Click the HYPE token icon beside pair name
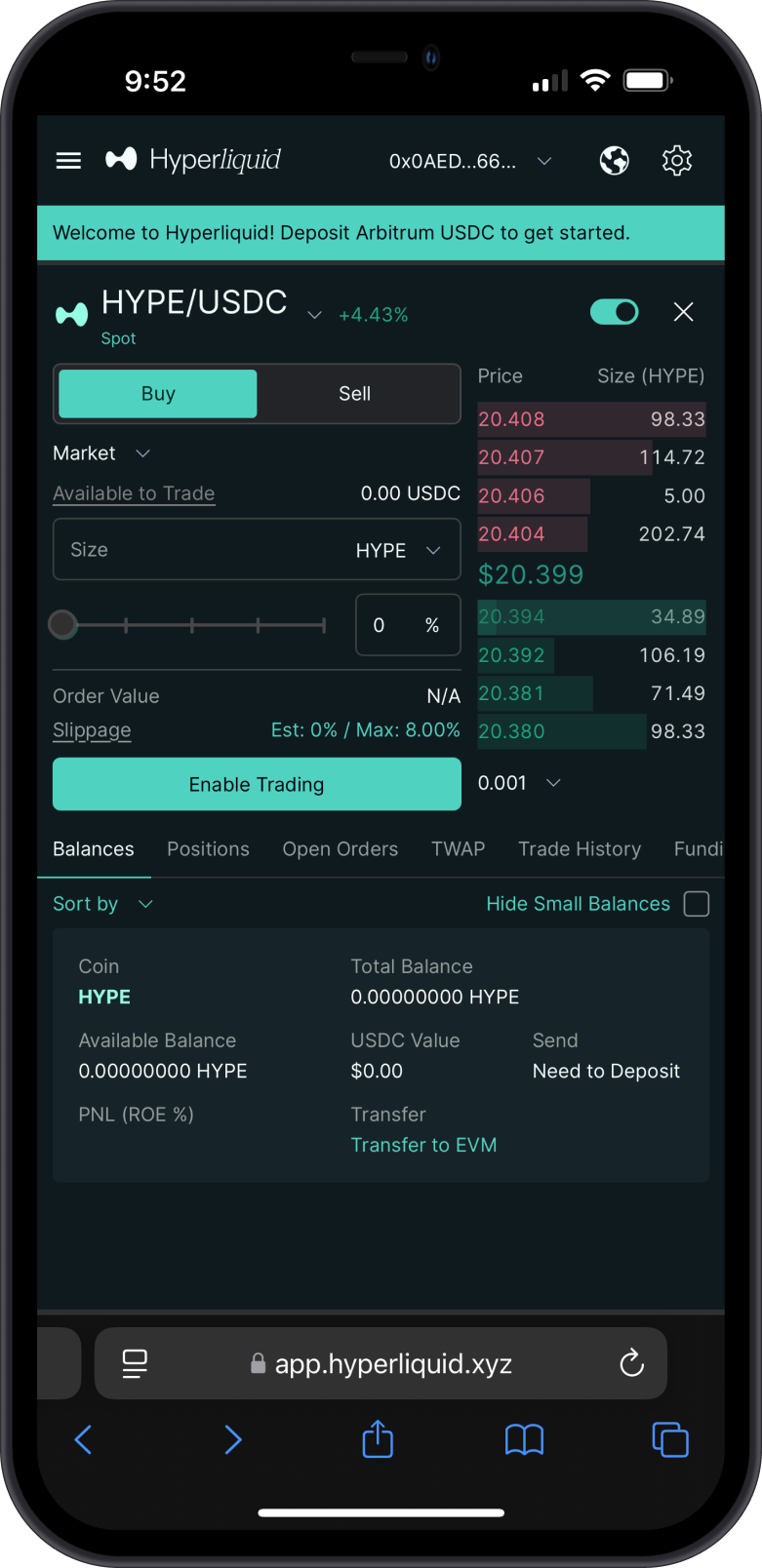Image resolution: width=762 pixels, height=1568 pixels. pos(71,314)
